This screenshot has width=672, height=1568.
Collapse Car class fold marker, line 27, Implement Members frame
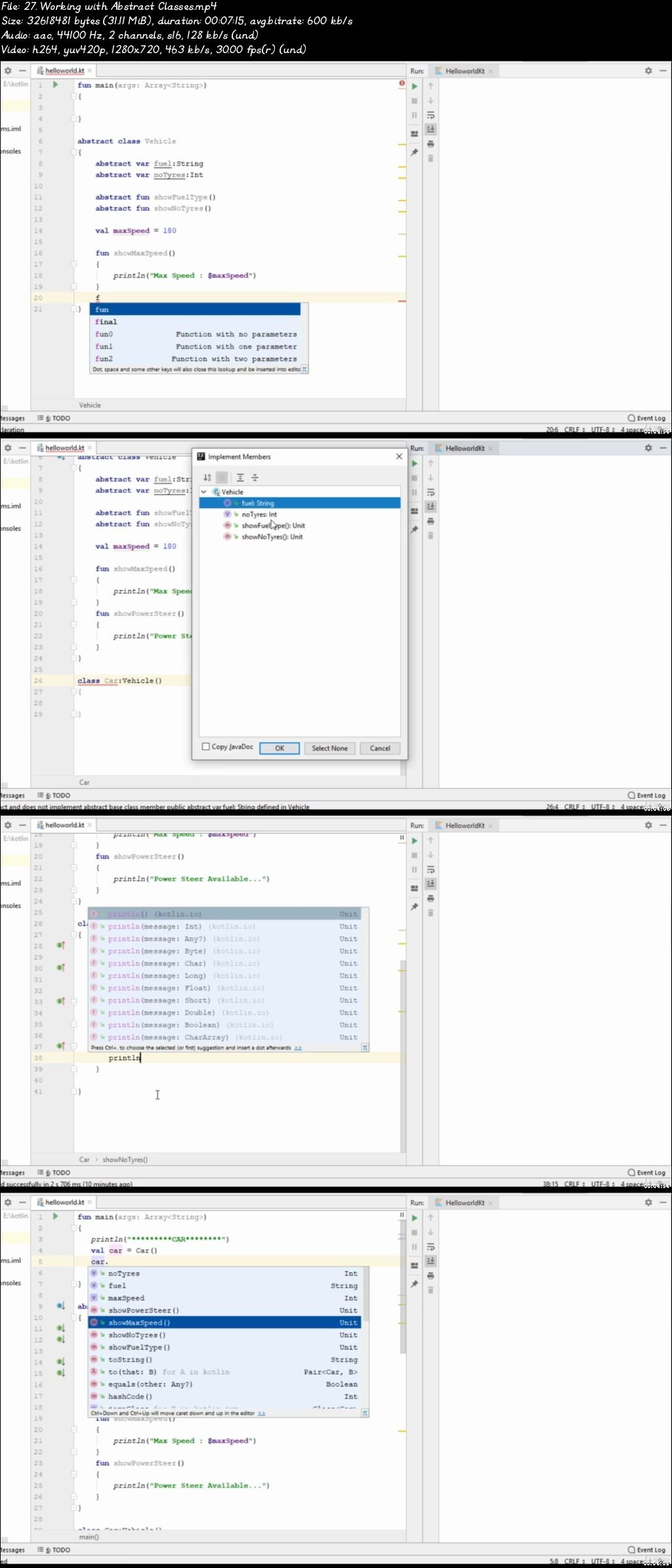pos(74,691)
